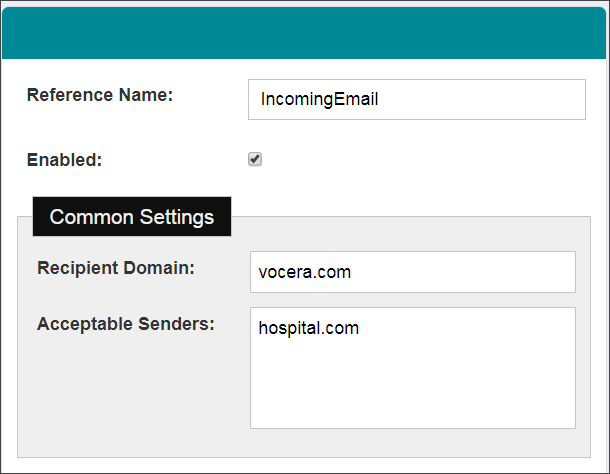Click the Enabled label text
Screen dimensions: 610x474
tap(64, 159)
